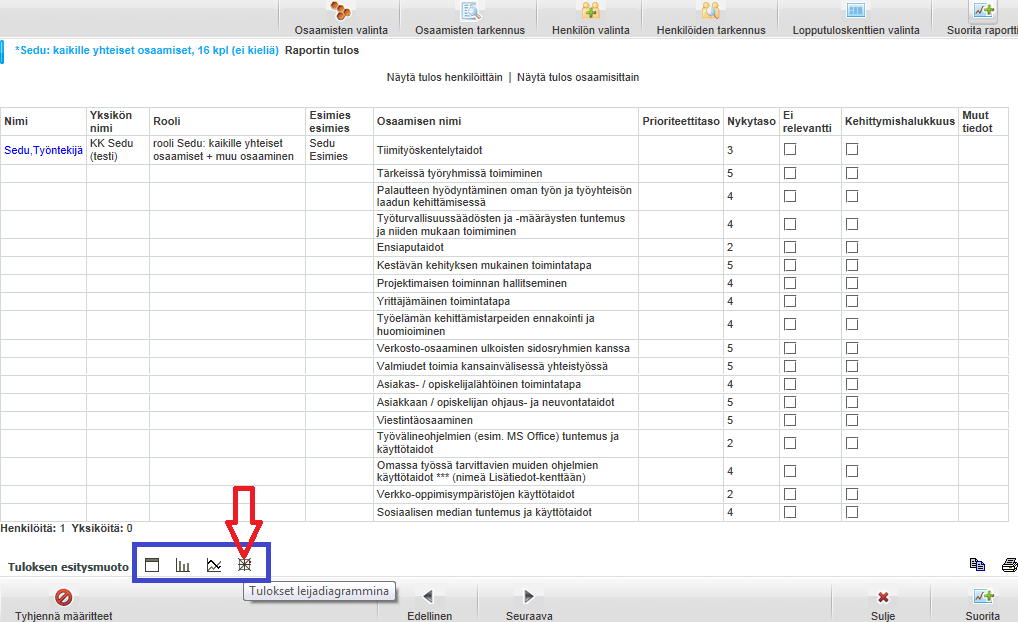Check Kehittymishalukkuus for Yrittäjämäinen toimintatapa

[x=852, y=301]
